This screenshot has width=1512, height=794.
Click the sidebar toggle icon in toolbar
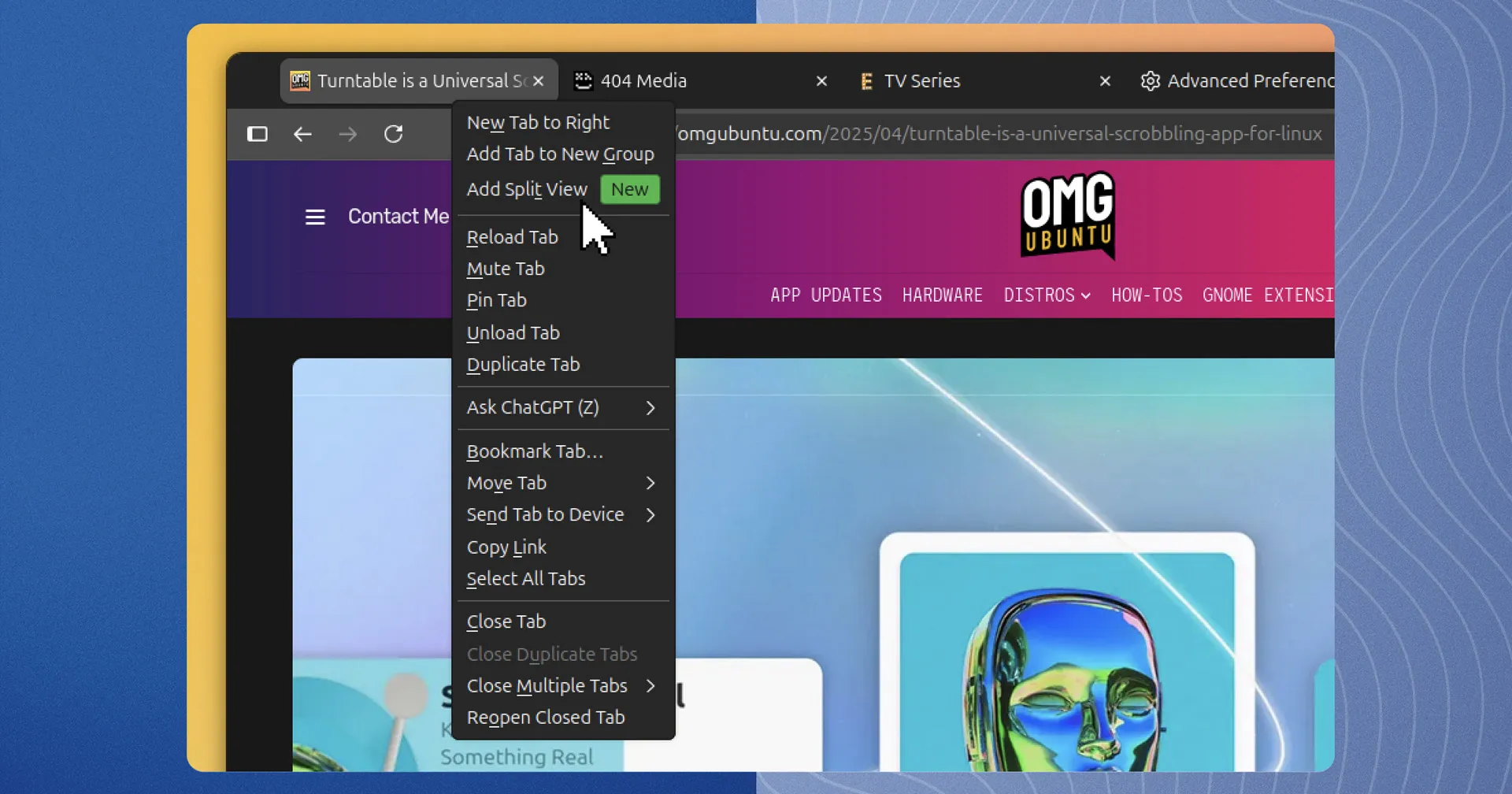pos(257,134)
